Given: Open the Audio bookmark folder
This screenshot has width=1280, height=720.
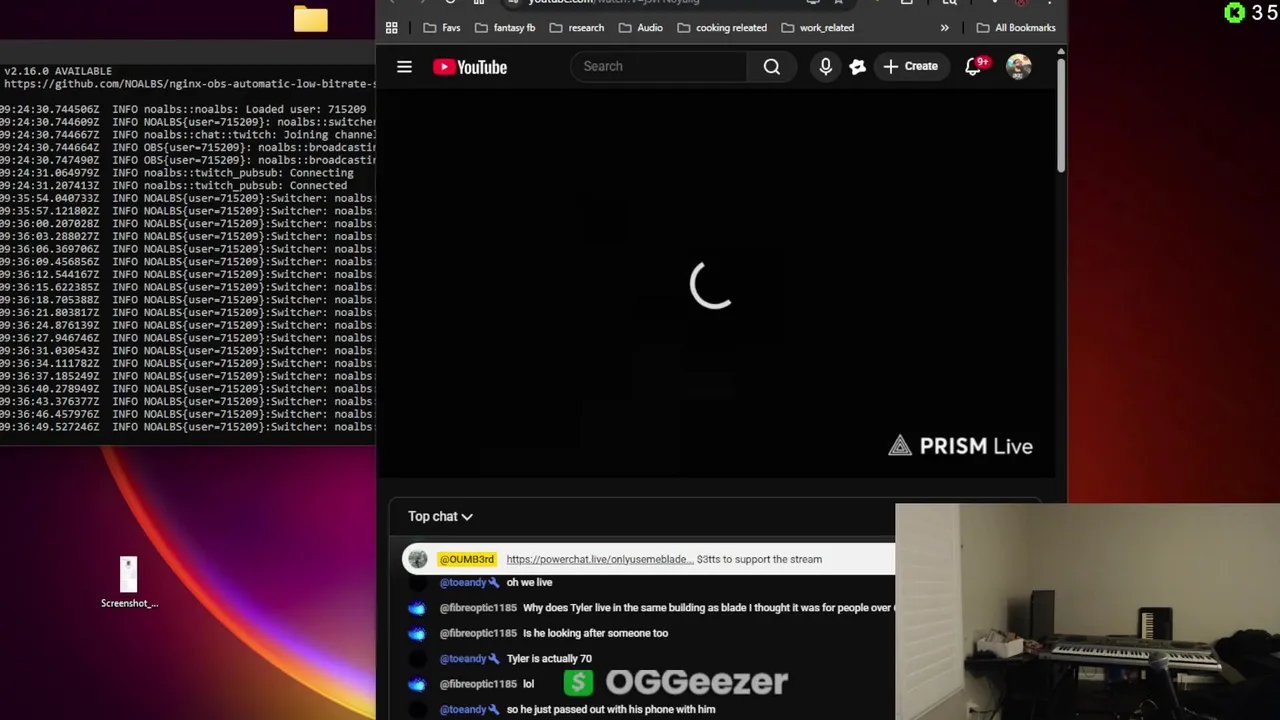Looking at the screenshot, I should [640, 28].
